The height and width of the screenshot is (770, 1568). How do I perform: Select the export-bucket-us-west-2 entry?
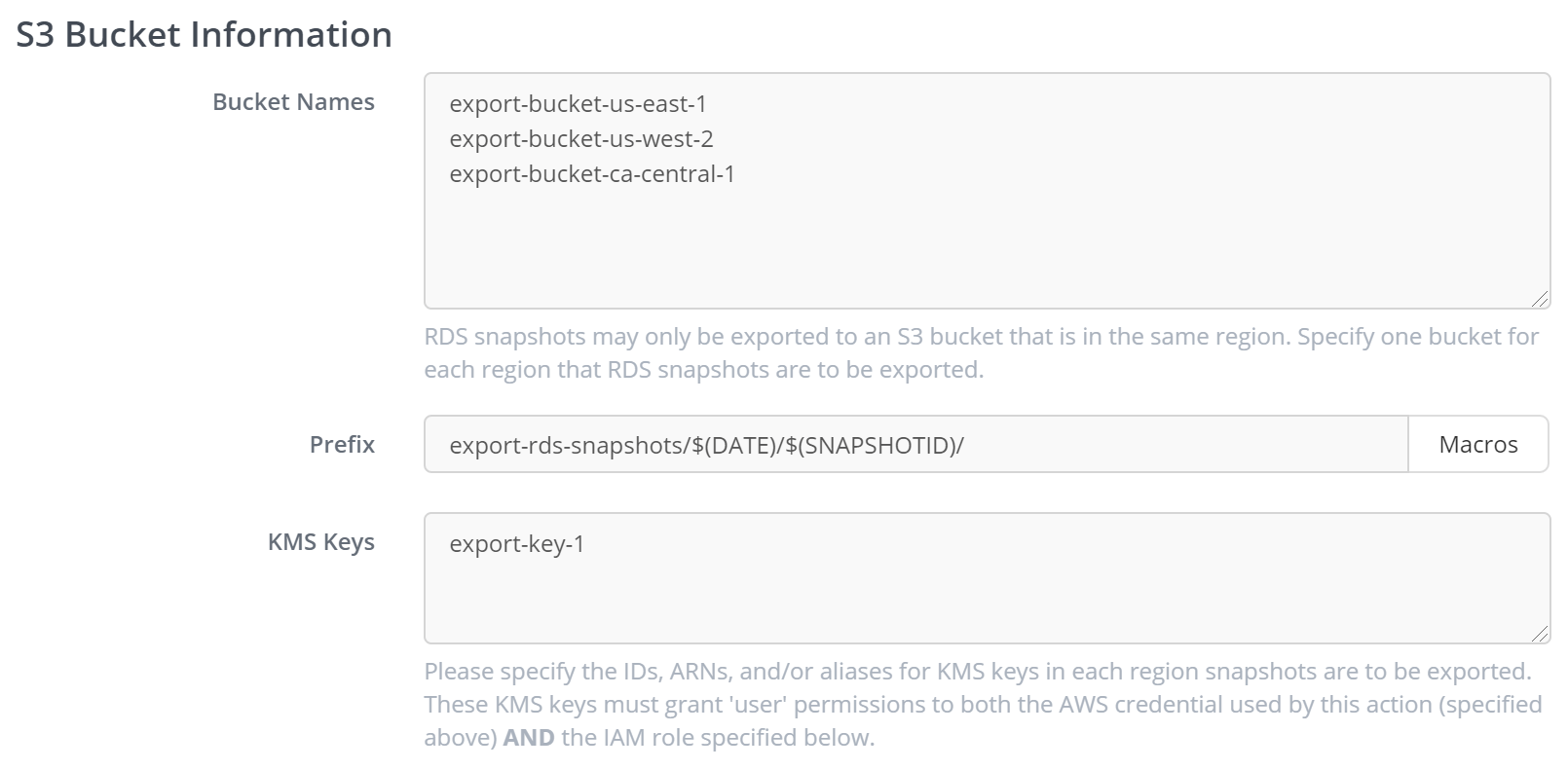coord(581,139)
